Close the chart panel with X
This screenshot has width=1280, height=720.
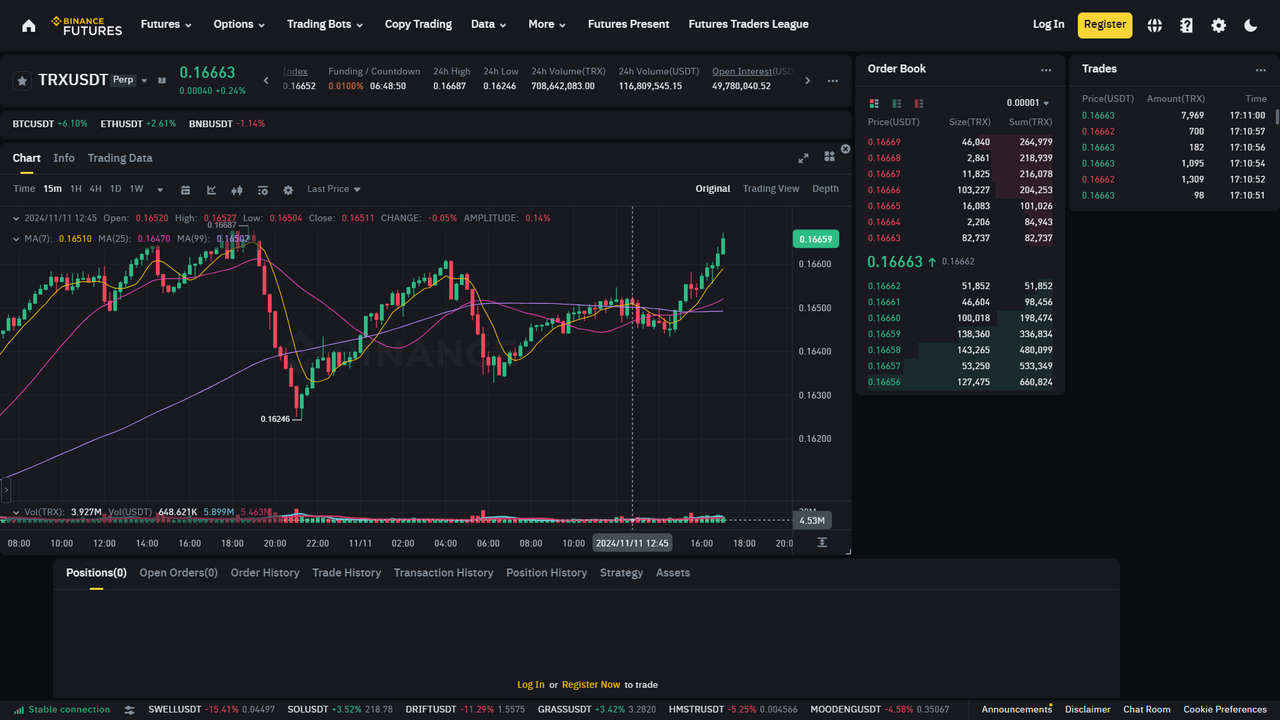[845, 149]
